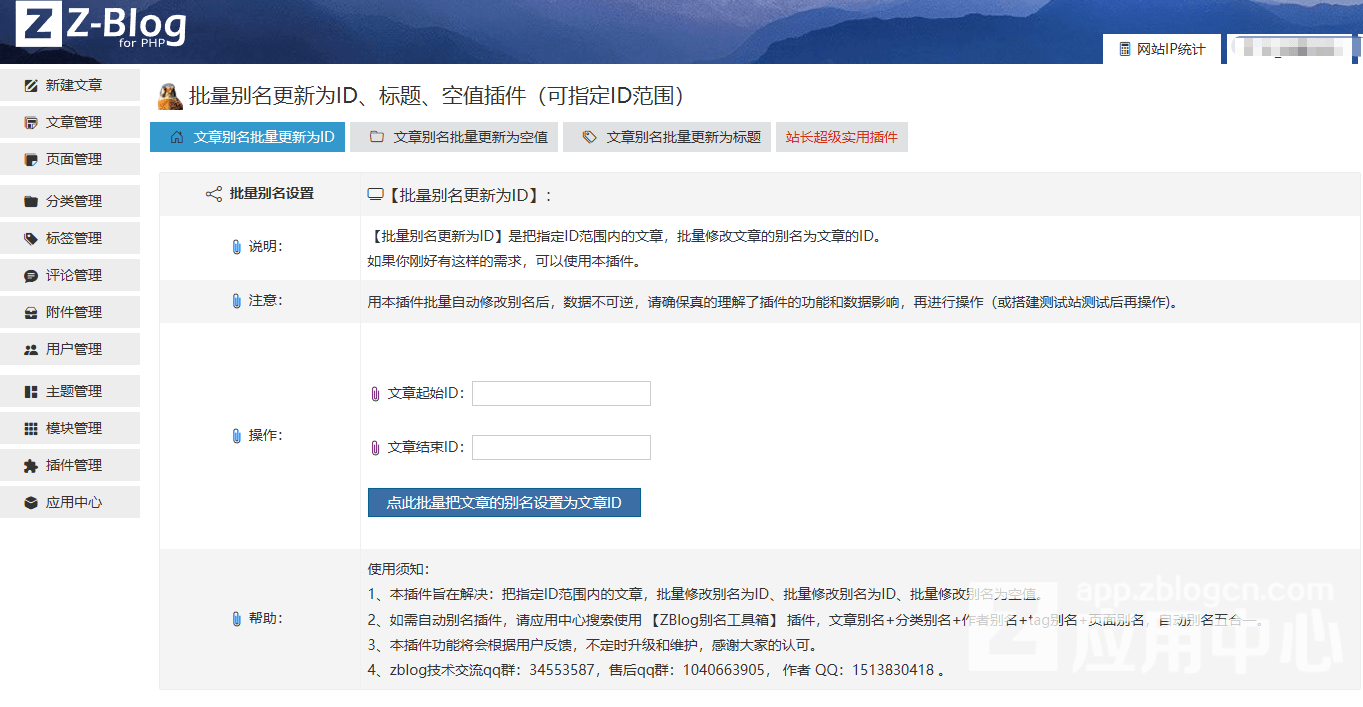Click the 评论管理 speech bubble icon
Viewport: 1363px width, 707px height.
[x=31, y=276]
